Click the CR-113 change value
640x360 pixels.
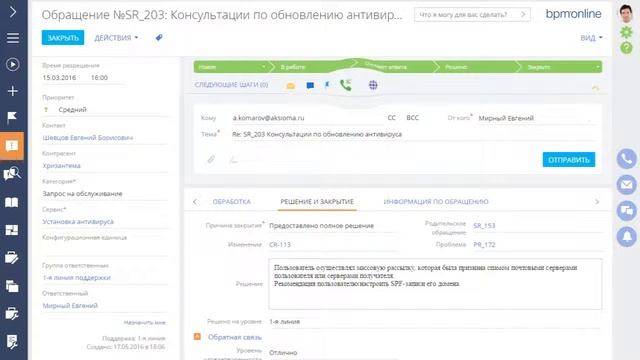(x=280, y=245)
